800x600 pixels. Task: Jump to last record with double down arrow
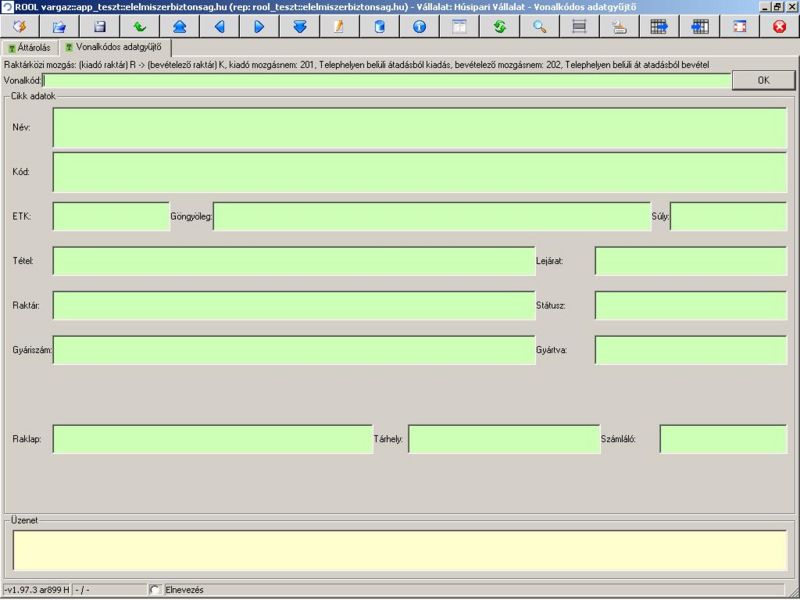click(x=299, y=27)
